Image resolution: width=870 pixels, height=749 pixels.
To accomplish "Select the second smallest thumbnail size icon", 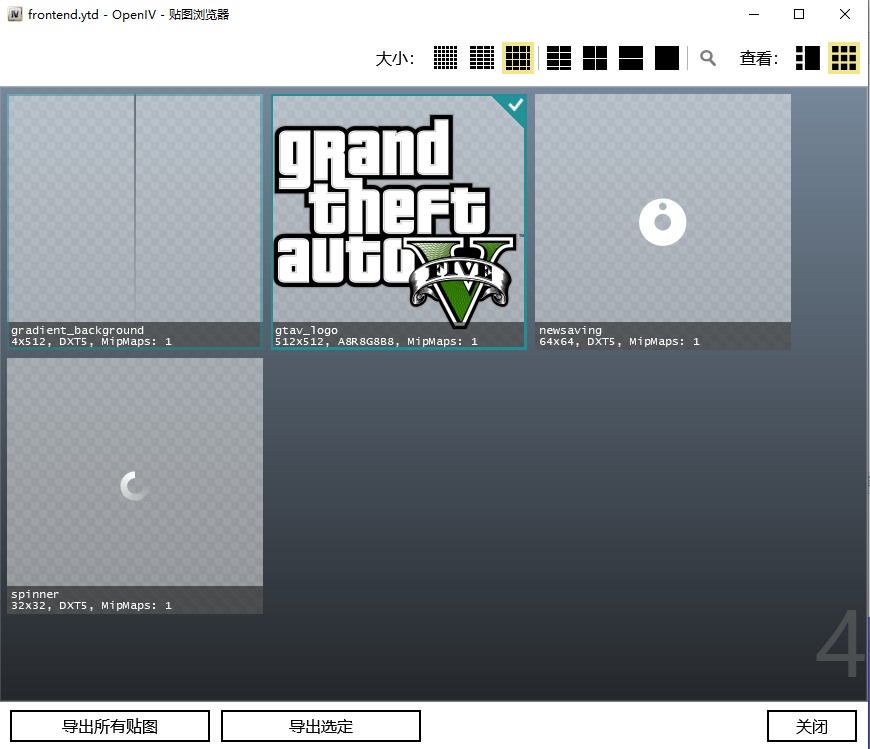I will pos(482,58).
